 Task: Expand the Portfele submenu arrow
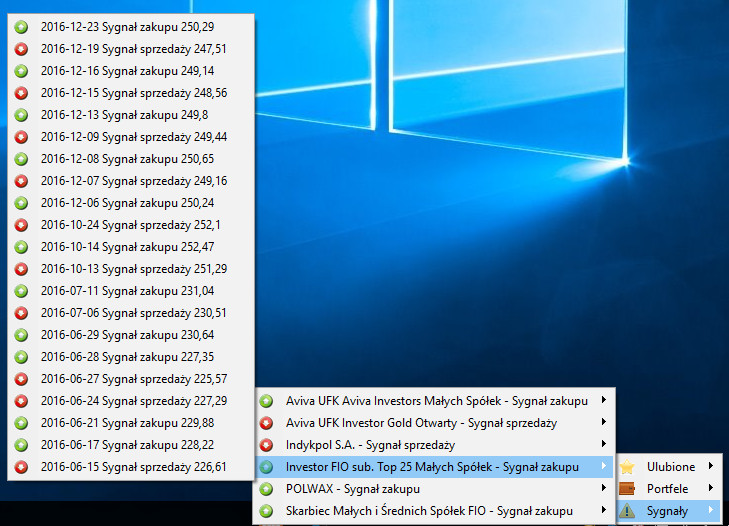click(711, 489)
